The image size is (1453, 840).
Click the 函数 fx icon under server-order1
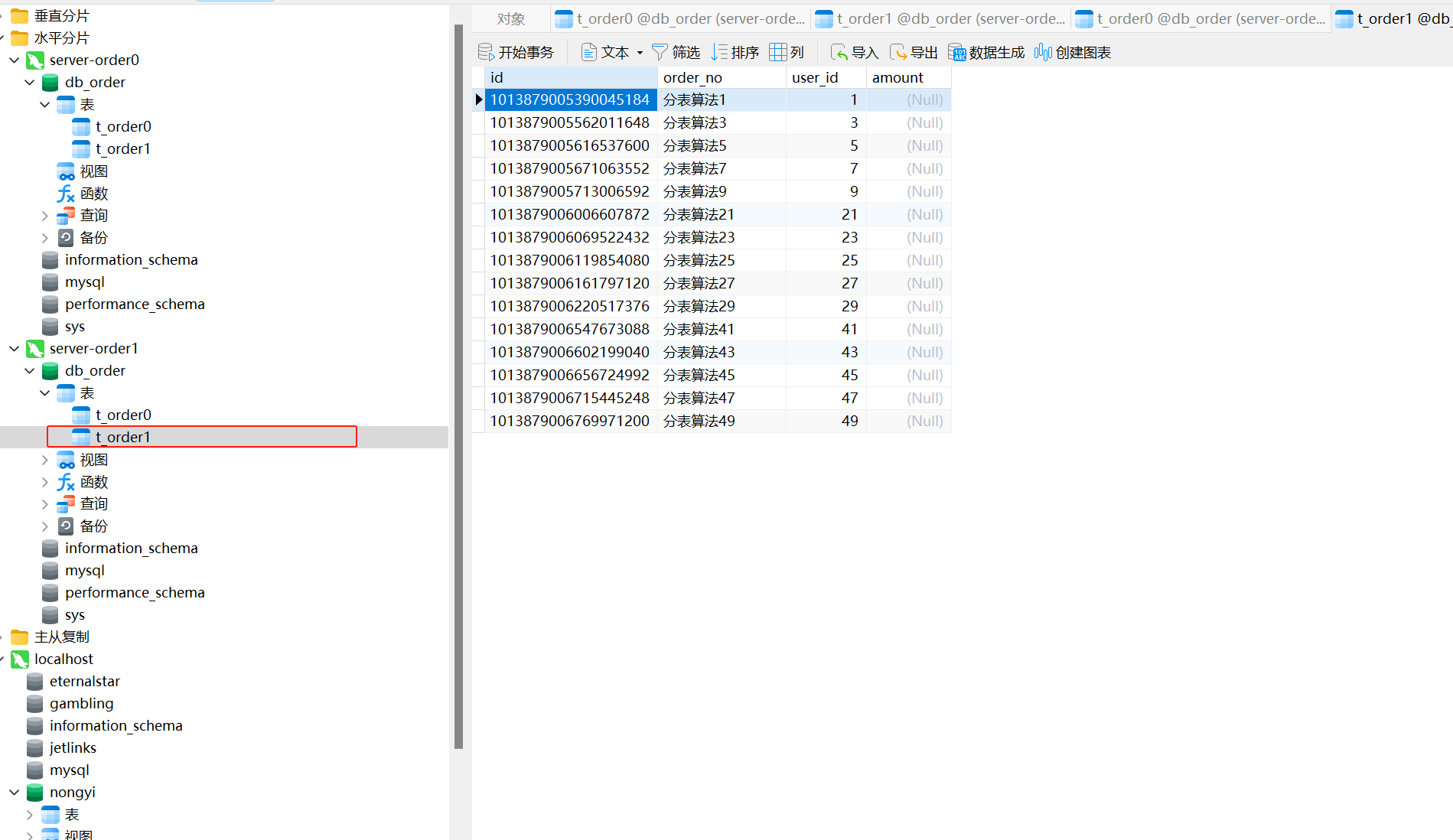pos(66,482)
